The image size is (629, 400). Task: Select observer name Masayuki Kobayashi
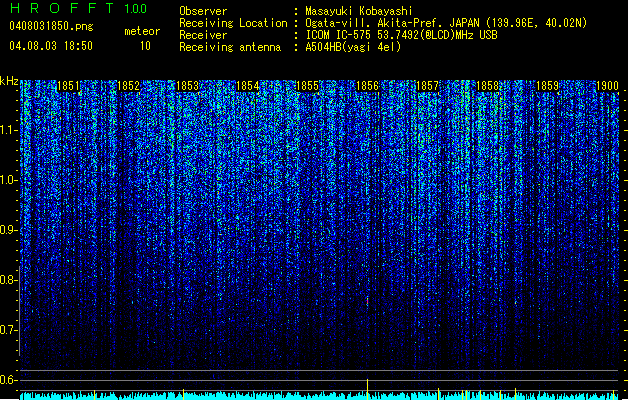[x=359, y=11]
